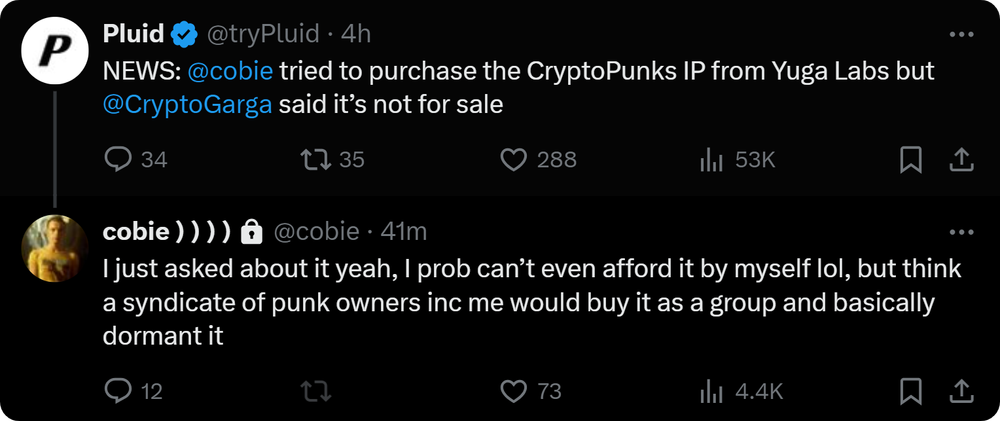Repost cobie's reply
This screenshot has width=1000, height=421.
[314, 391]
